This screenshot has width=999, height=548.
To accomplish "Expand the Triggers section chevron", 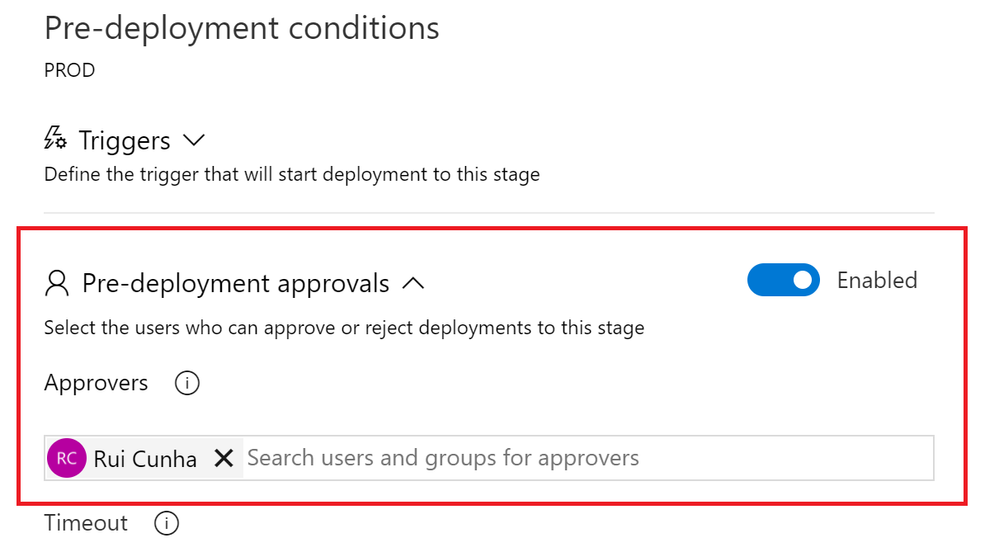I will [193, 140].
